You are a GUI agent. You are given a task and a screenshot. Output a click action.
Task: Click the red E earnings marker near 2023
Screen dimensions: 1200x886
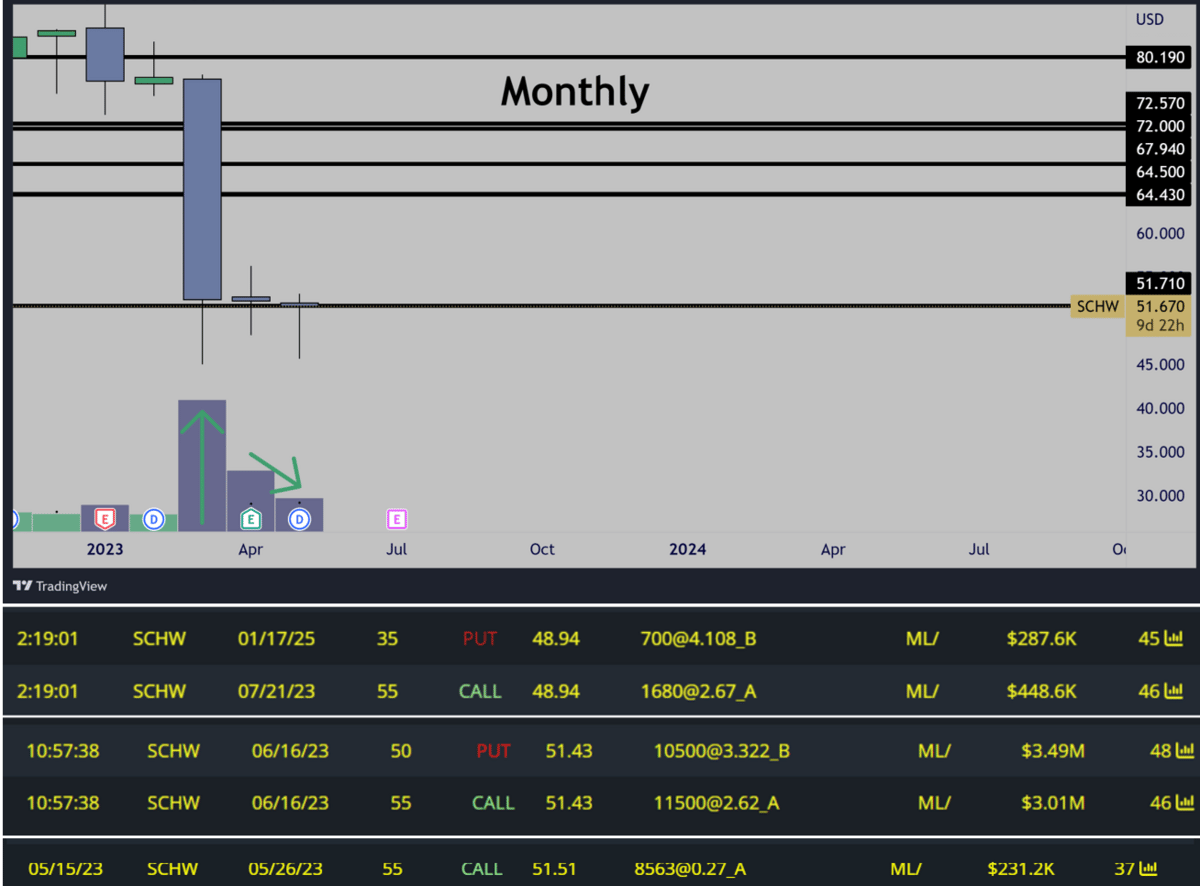(105, 519)
